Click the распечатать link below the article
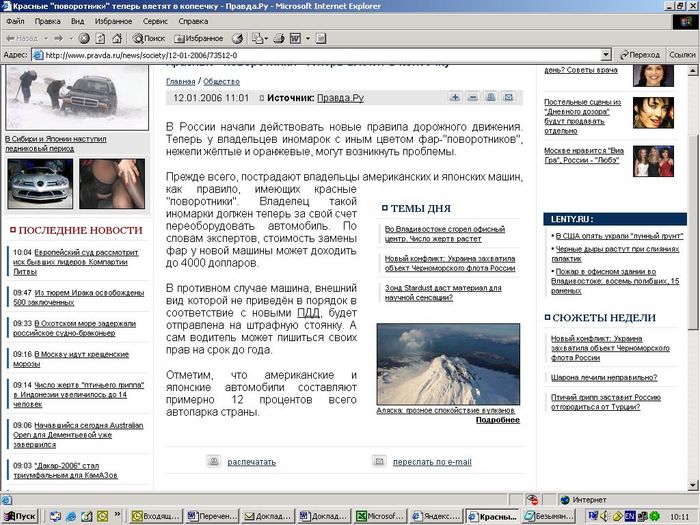The width and height of the screenshot is (700, 525). pos(252,462)
